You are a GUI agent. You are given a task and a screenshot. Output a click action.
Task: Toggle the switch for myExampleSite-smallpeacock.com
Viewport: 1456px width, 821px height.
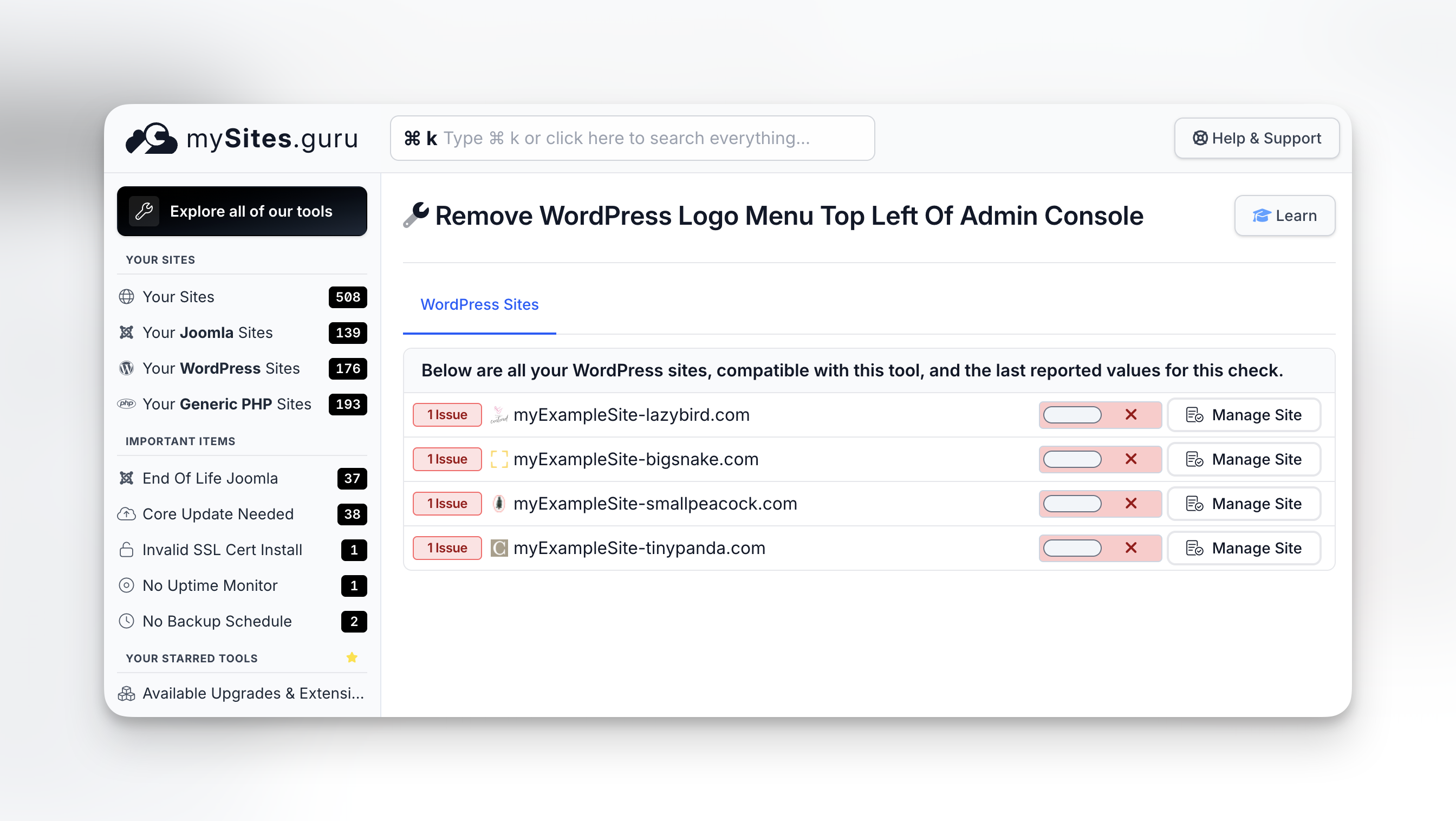pyautogui.click(x=1072, y=504)
